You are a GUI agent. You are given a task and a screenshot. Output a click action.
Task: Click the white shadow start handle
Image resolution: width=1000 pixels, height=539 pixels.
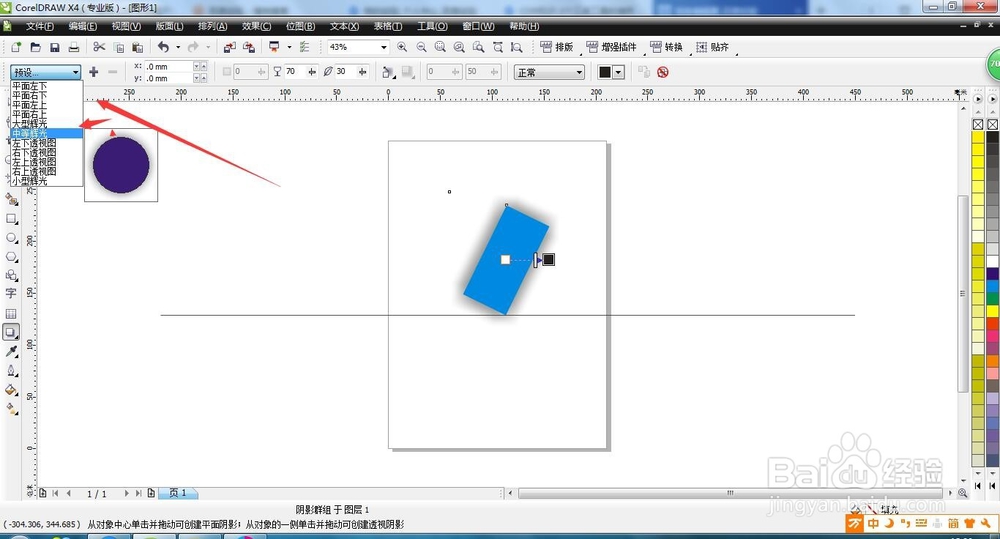pos(505,260)
